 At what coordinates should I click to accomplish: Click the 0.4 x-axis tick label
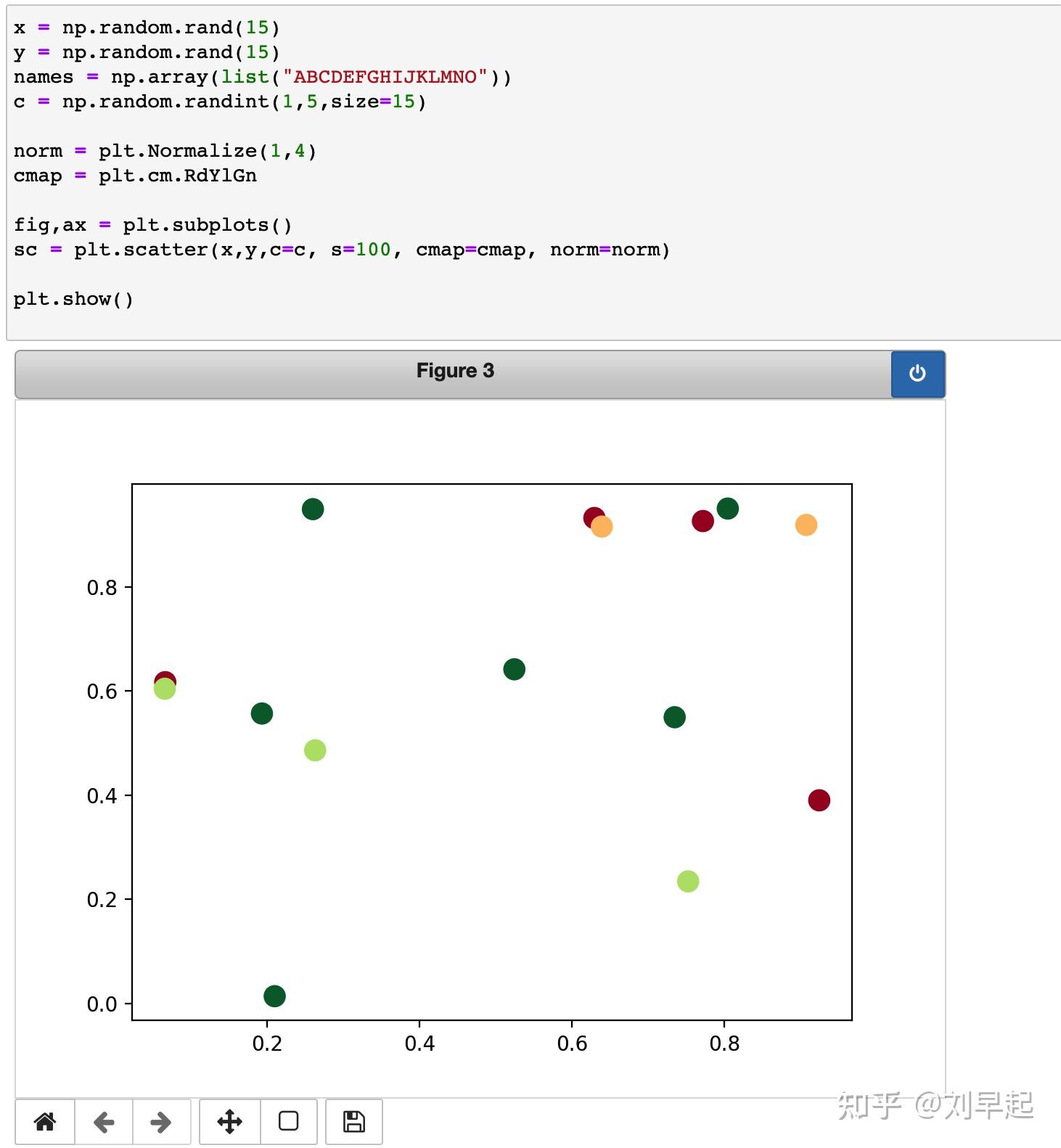[x=419, y=1043]
